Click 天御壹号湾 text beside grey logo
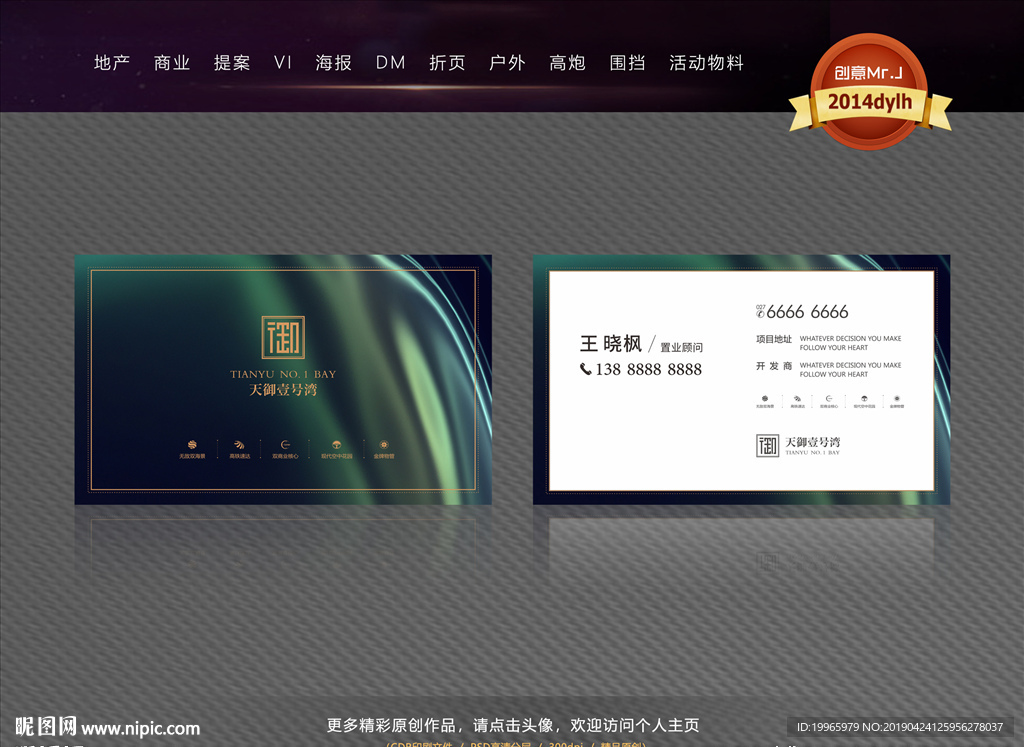This screenshot has width=1024, height=747. [812, 442]
